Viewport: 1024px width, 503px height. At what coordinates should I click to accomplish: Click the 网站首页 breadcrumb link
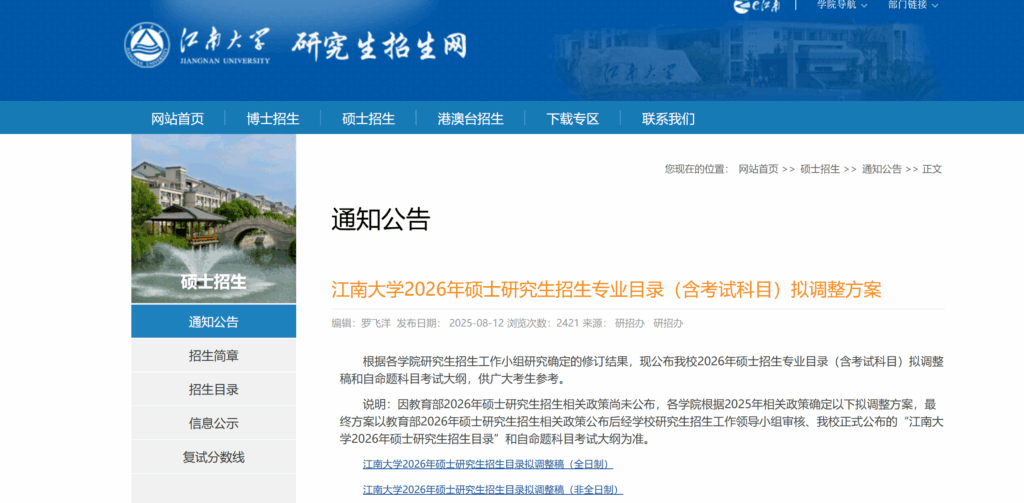758,169
